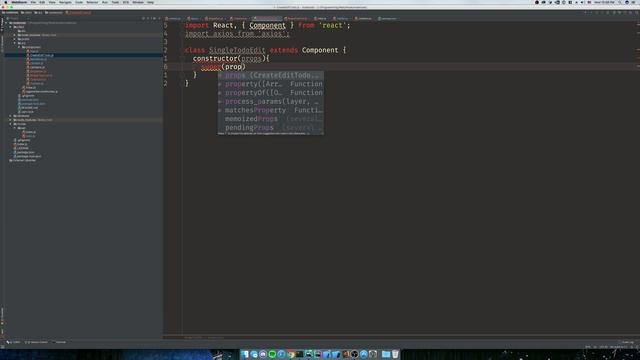Open the Help menu

[151, 2]
